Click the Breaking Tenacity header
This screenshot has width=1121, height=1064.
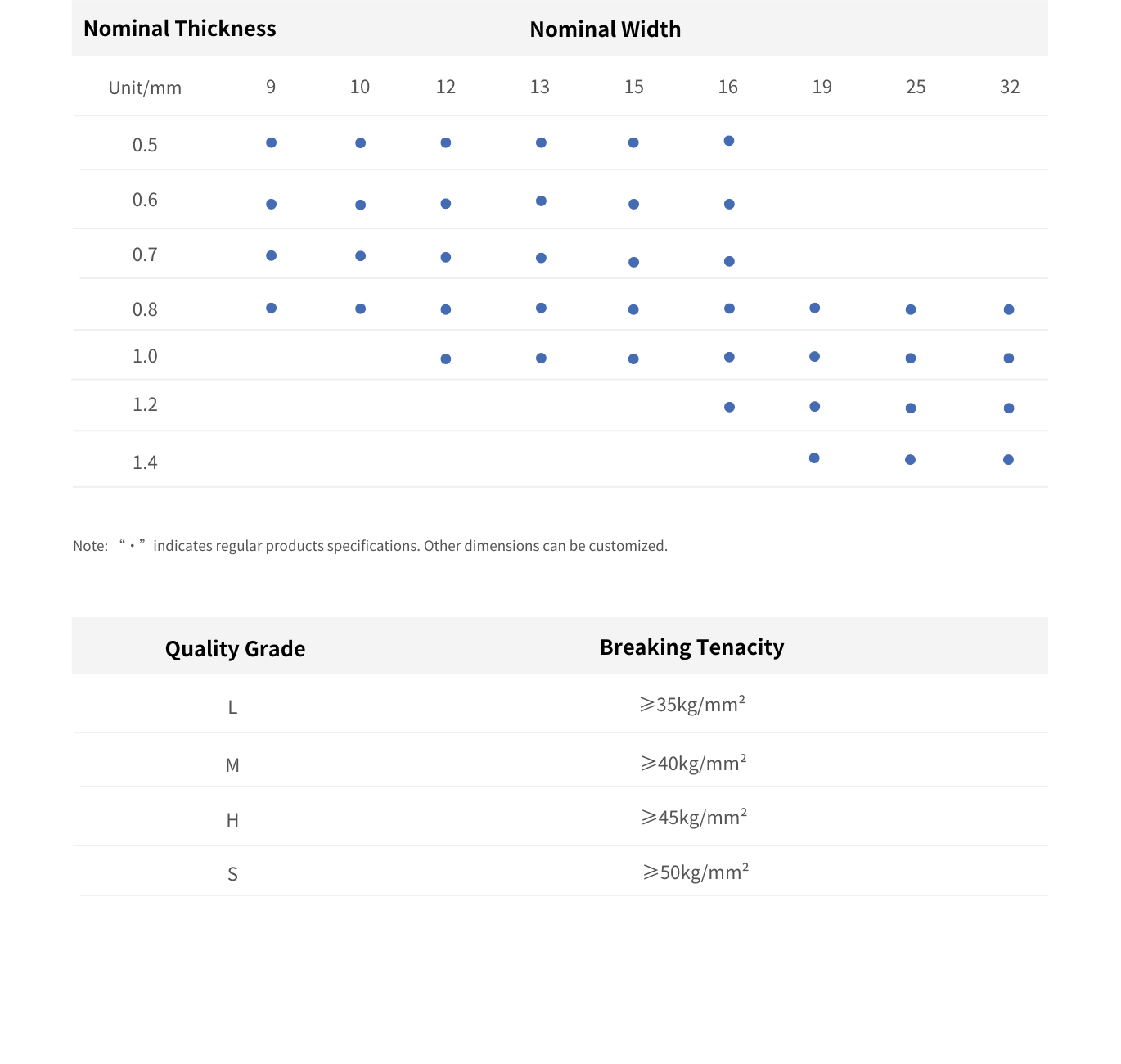[691, 647]
